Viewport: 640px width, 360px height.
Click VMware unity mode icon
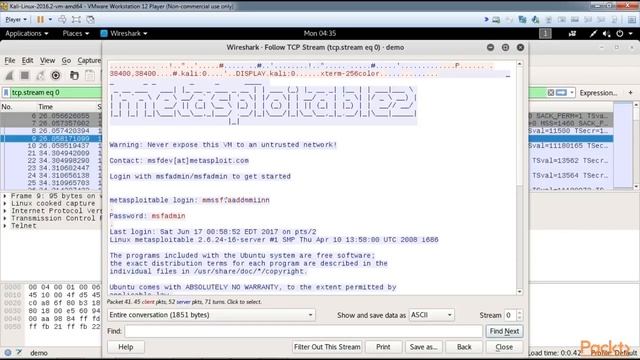(x=91, y=19)
